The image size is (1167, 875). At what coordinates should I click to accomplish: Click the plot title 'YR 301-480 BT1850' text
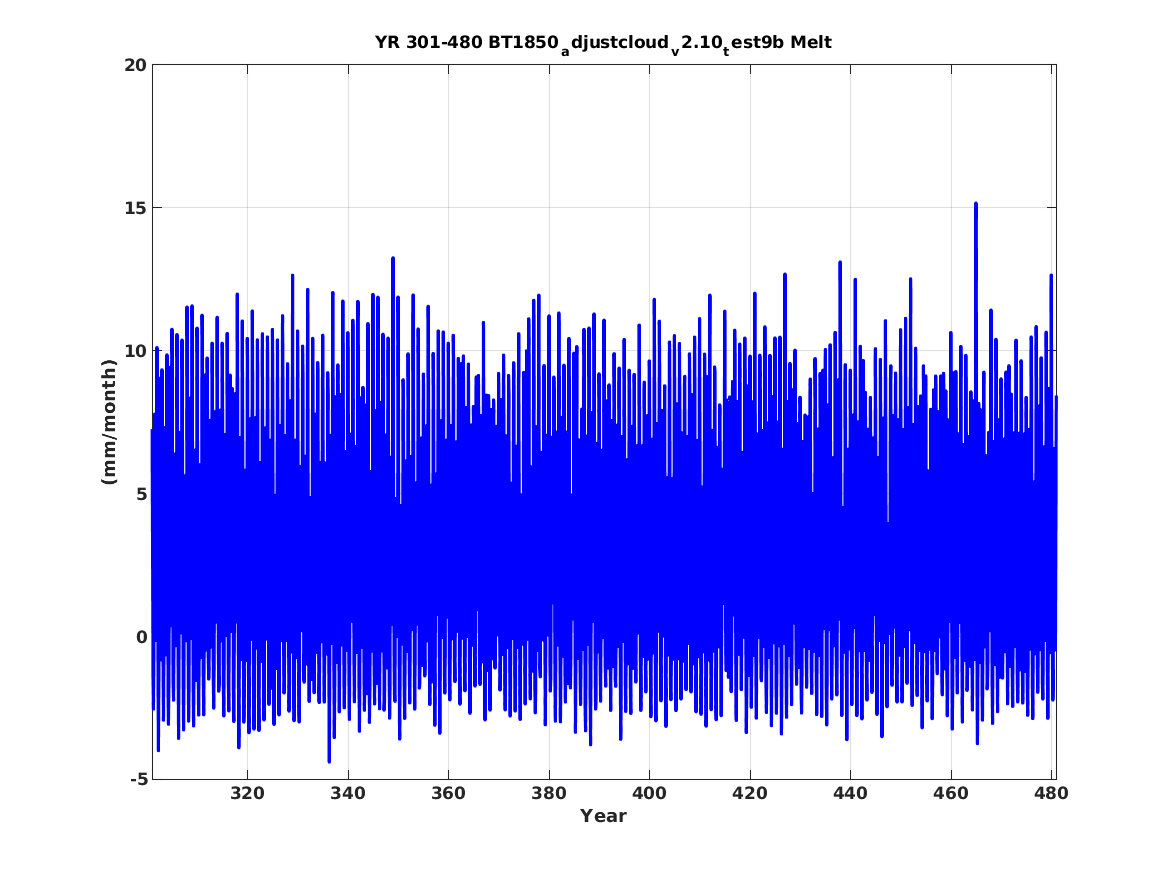click(x=467, y=42)
